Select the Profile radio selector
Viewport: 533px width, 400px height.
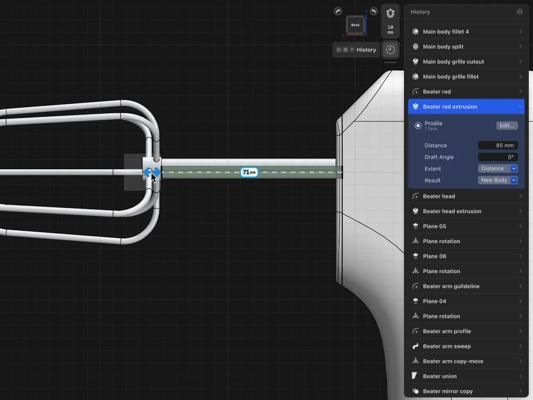pos(418,125)
